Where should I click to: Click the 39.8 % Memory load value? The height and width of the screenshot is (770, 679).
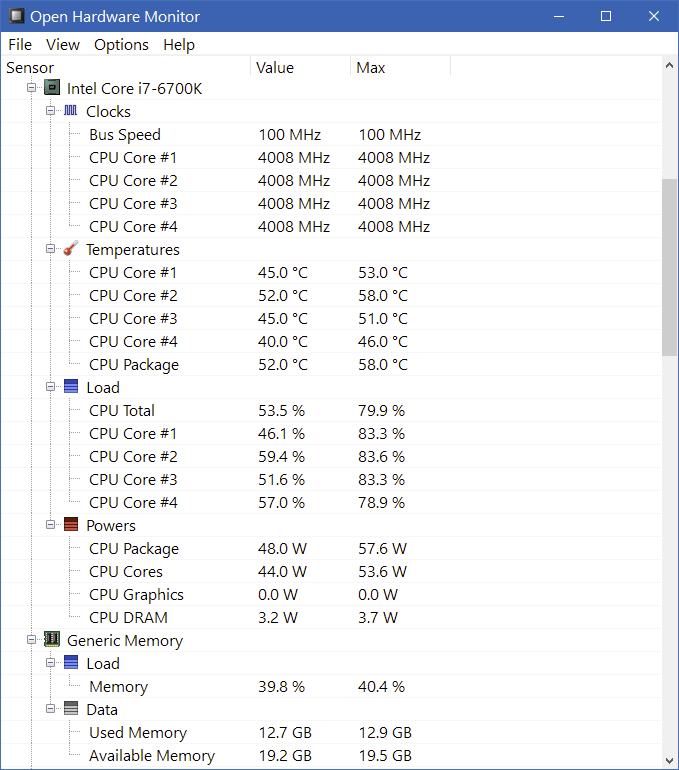click(281, 687)
